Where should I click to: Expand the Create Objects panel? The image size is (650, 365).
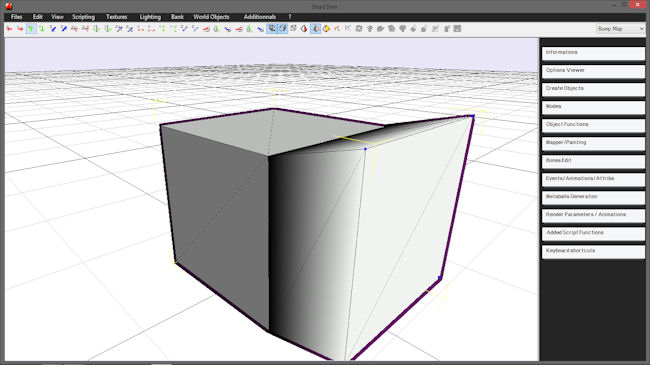click(593, 88)
